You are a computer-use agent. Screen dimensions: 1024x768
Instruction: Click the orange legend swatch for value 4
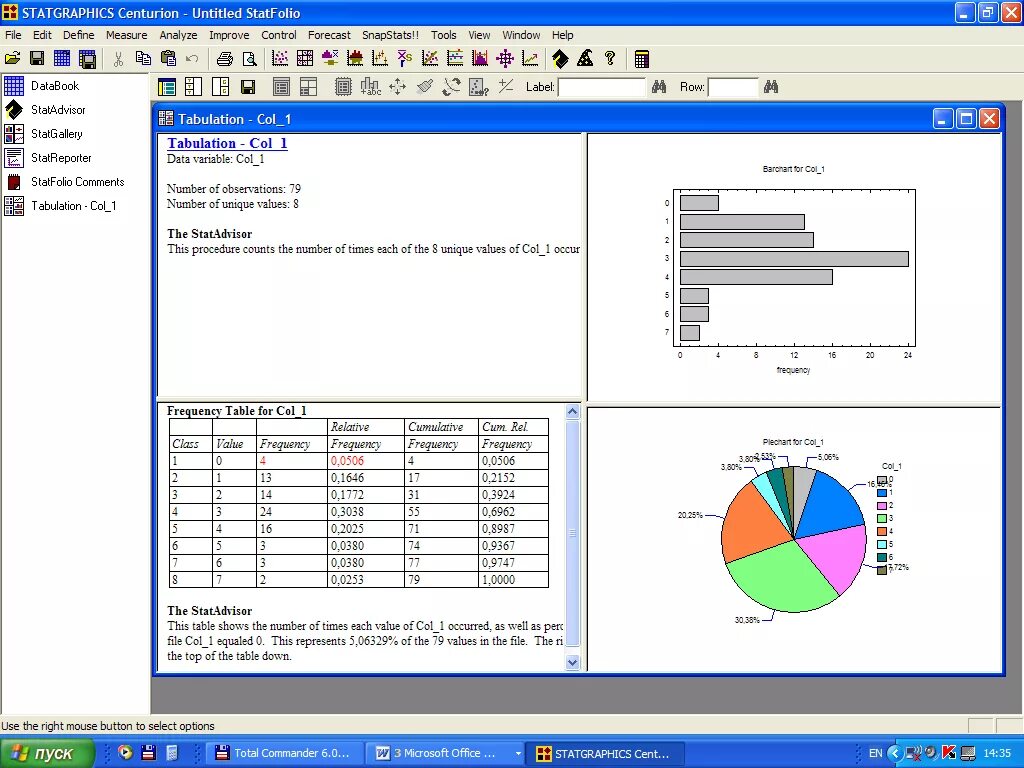click(882, 532)
